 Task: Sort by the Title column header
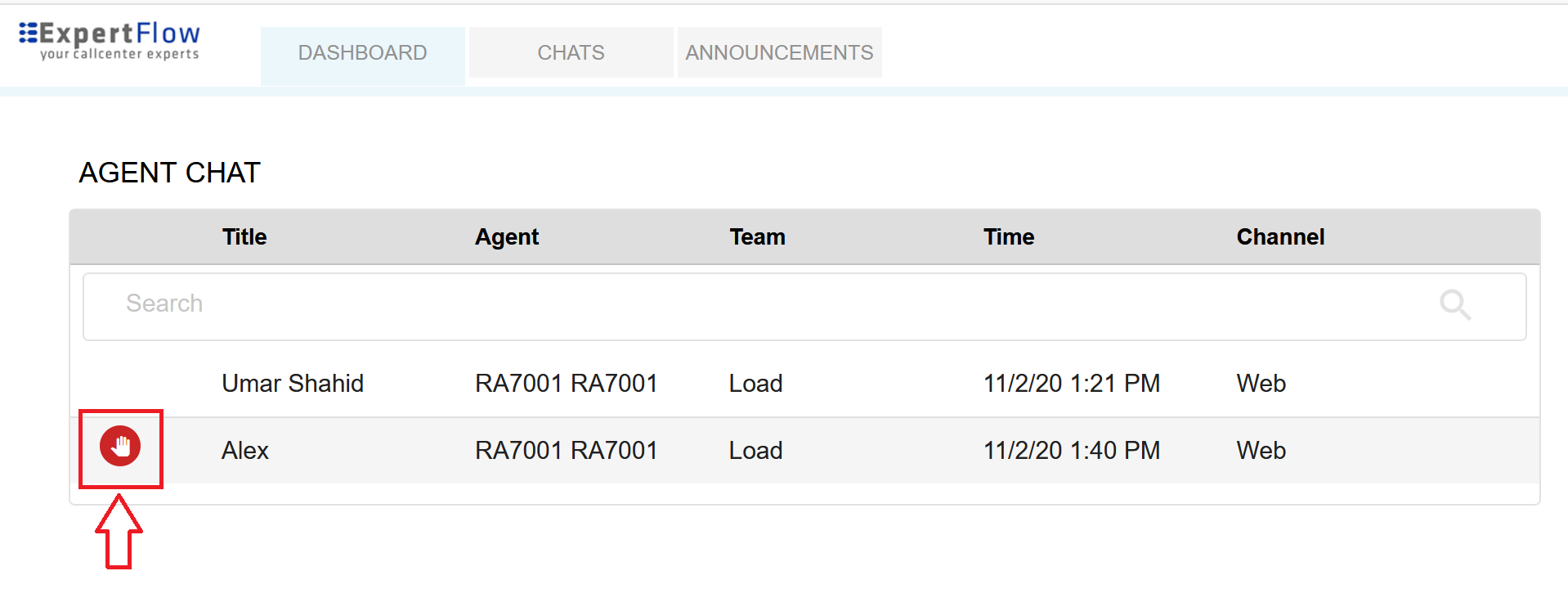pos(244,236)
